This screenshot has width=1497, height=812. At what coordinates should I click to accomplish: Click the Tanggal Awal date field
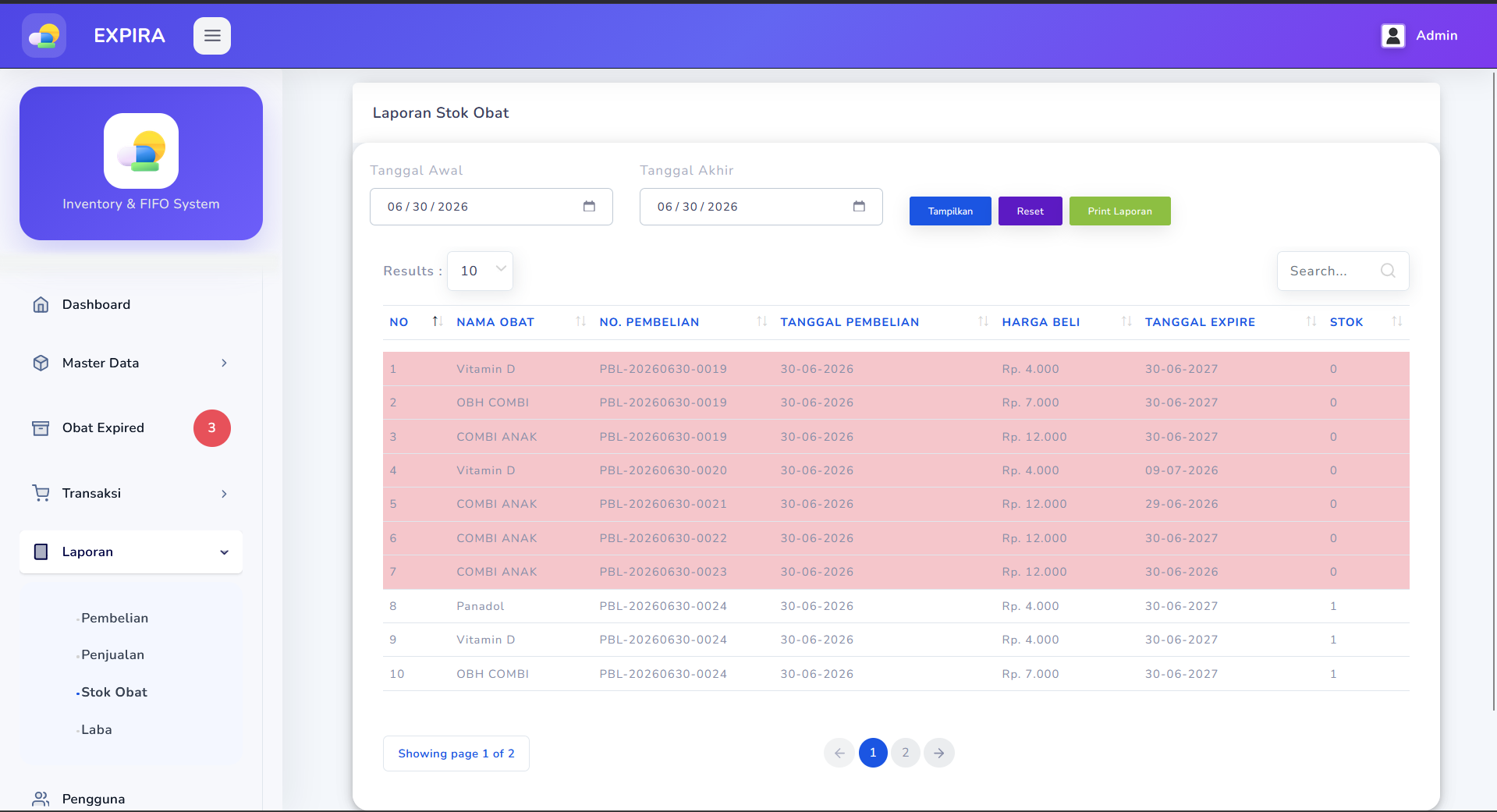pos(491,207)
